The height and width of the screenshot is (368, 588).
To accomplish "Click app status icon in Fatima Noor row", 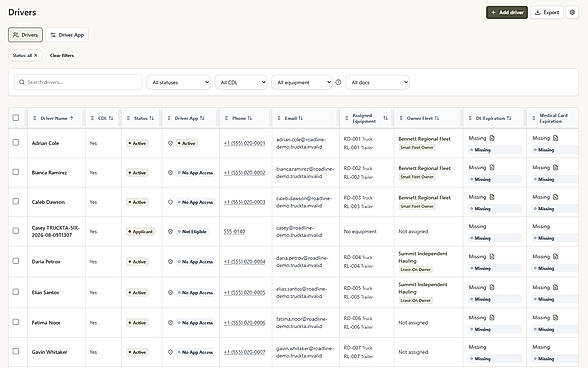I will pos(170,323).
